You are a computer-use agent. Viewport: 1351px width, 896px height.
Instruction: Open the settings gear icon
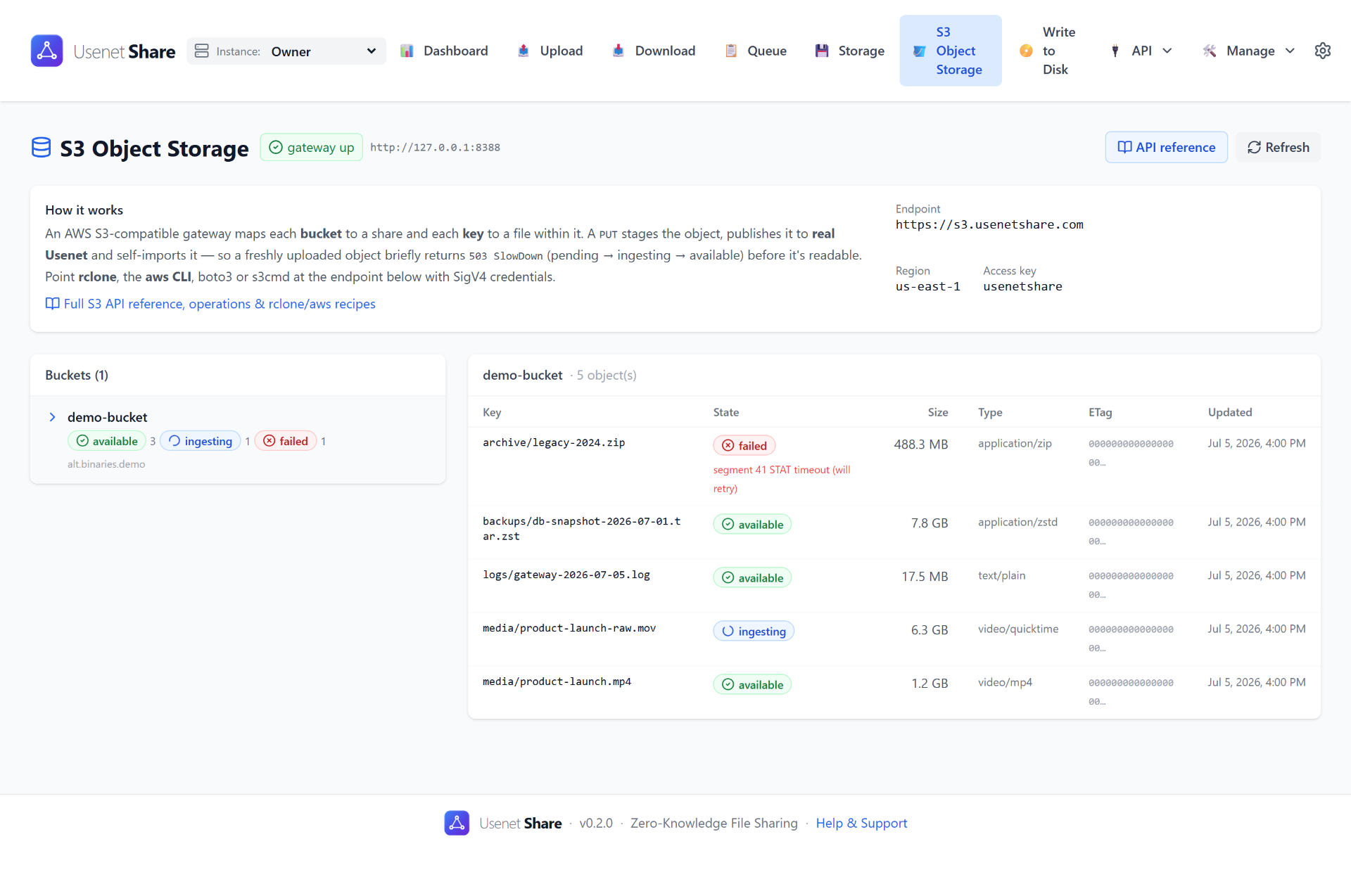click(1322, 51)
